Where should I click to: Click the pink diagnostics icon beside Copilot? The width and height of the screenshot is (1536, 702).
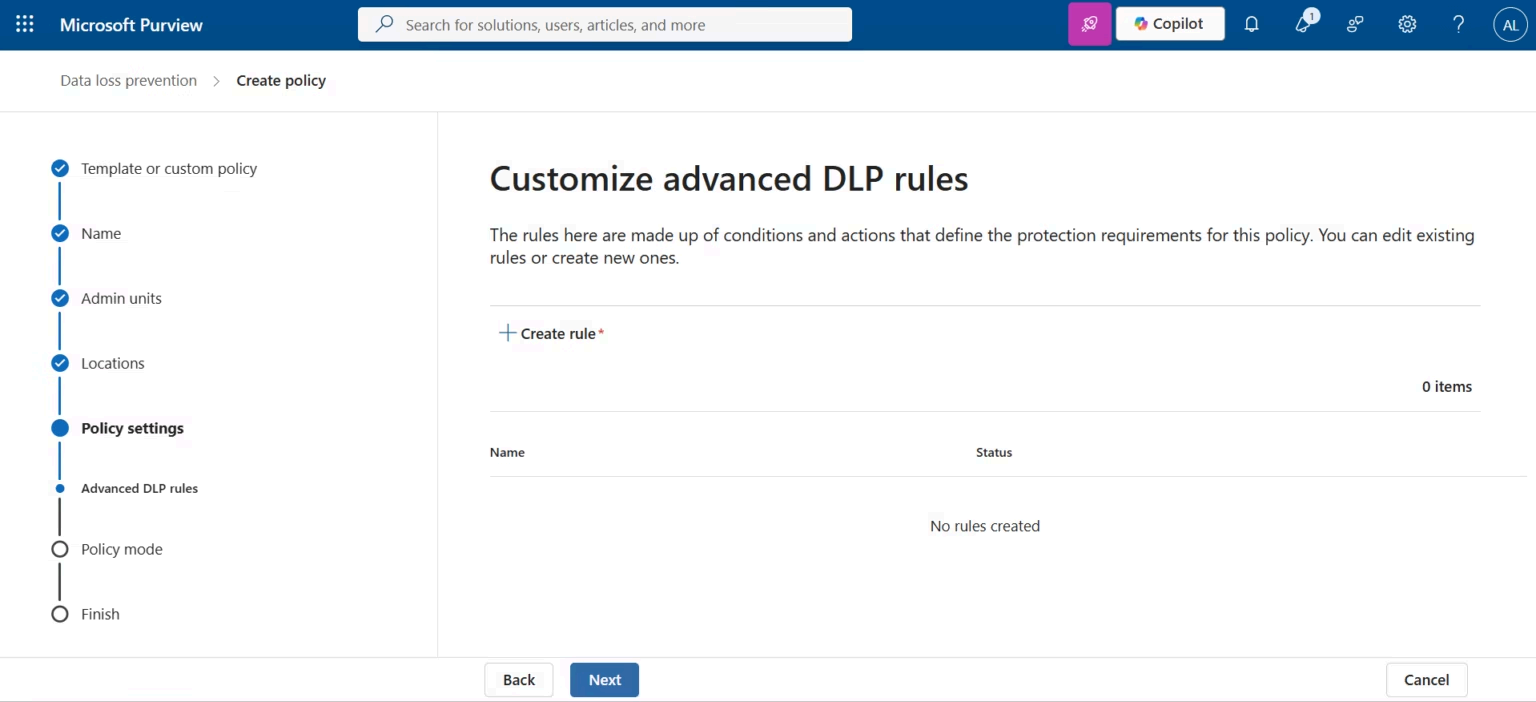[x=1090, y=24]
